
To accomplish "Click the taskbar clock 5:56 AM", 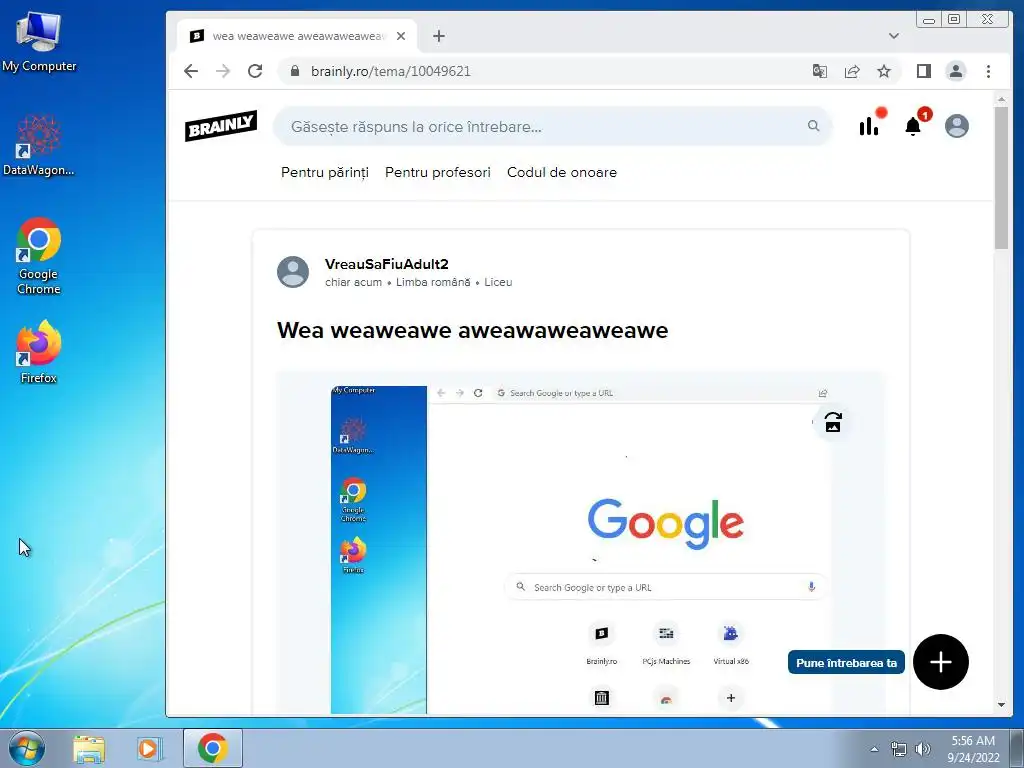I will [x=973, y=741].
